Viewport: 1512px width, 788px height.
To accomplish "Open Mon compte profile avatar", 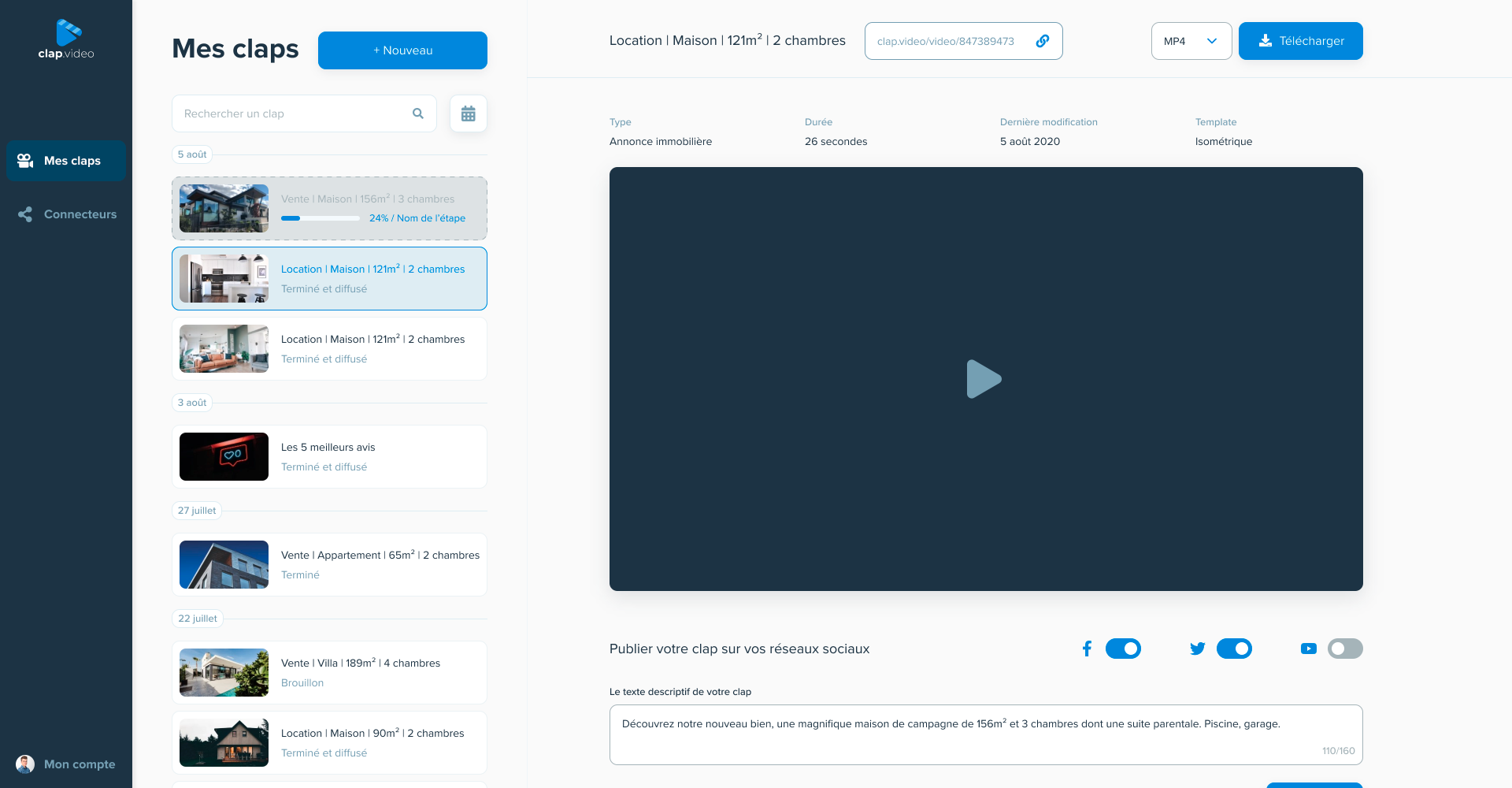I will point(25,764).
